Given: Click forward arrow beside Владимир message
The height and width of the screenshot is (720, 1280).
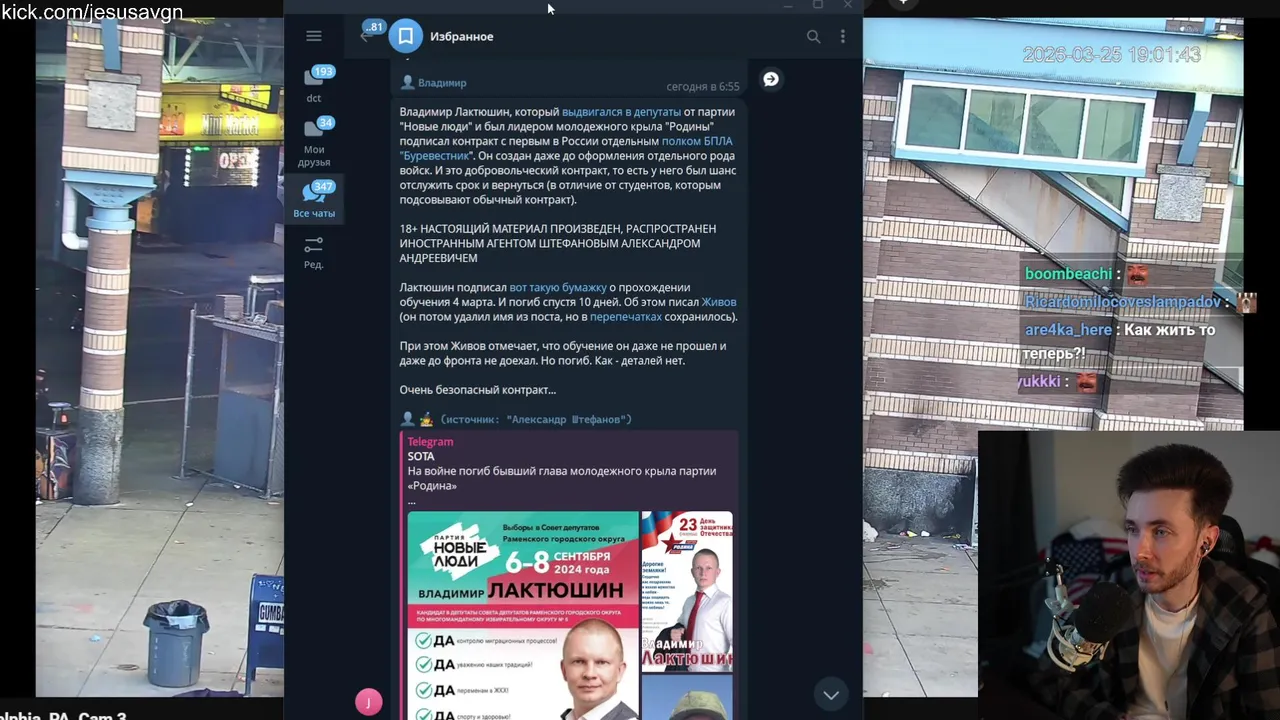Looking at the screenshot, I should click(771, 79).
